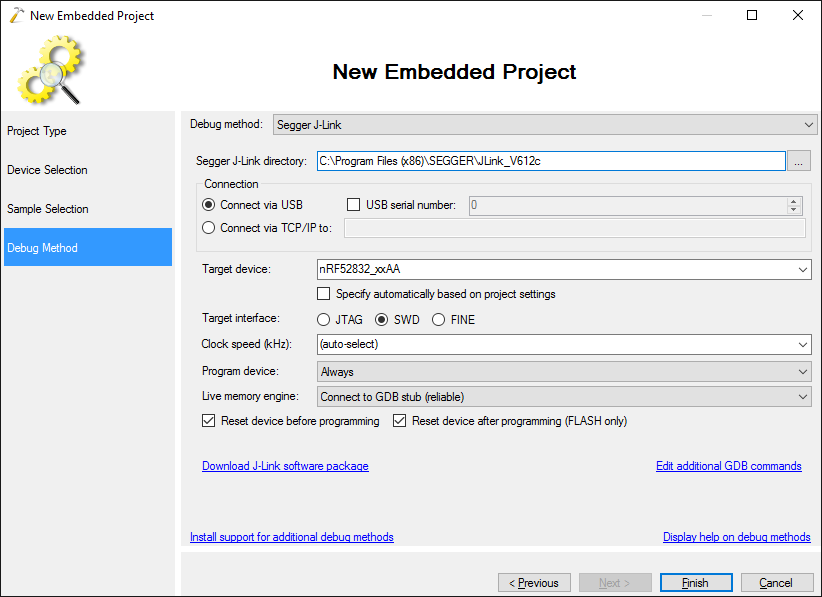This screenshot has width=822, height=597.
Task: Uncheck Reset device before programming
Action: [x=209, y=421]
